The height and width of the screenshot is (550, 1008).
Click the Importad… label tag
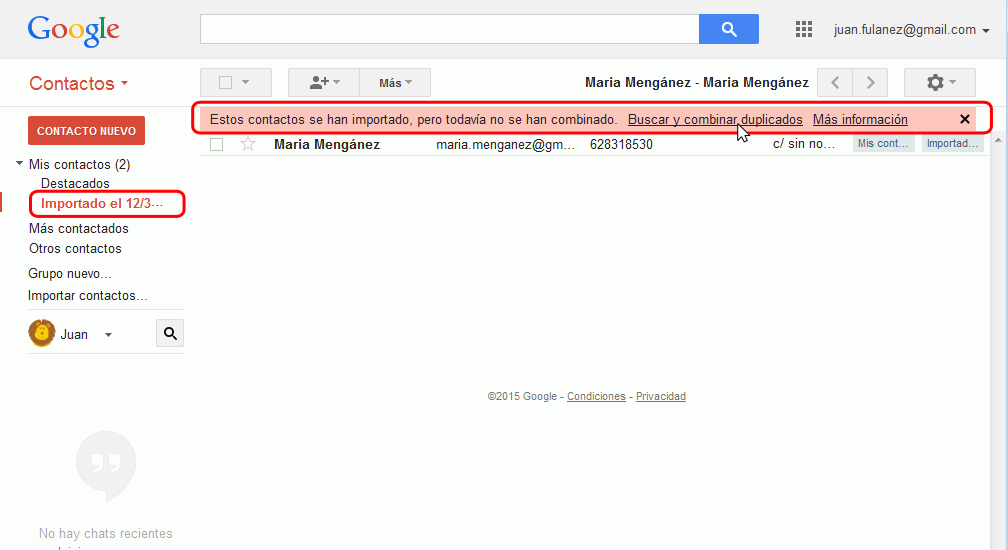click(x=952, y=143)
